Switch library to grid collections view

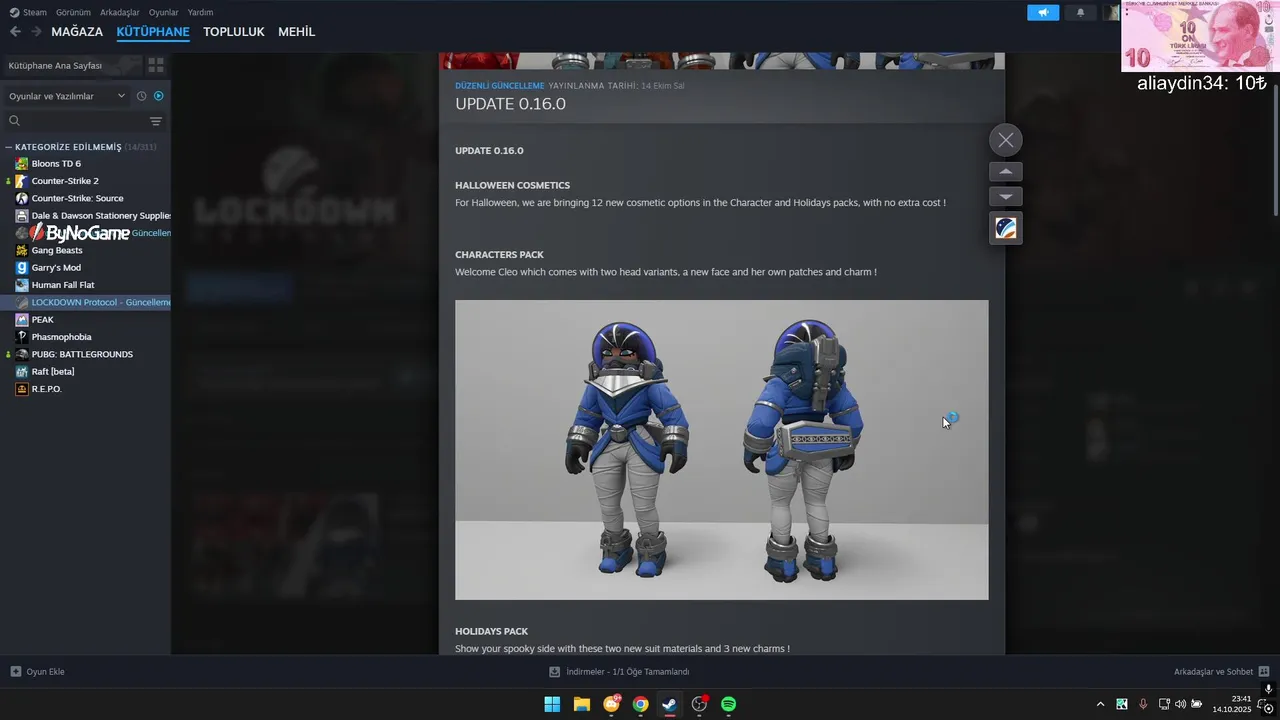(x=156, y=65)
